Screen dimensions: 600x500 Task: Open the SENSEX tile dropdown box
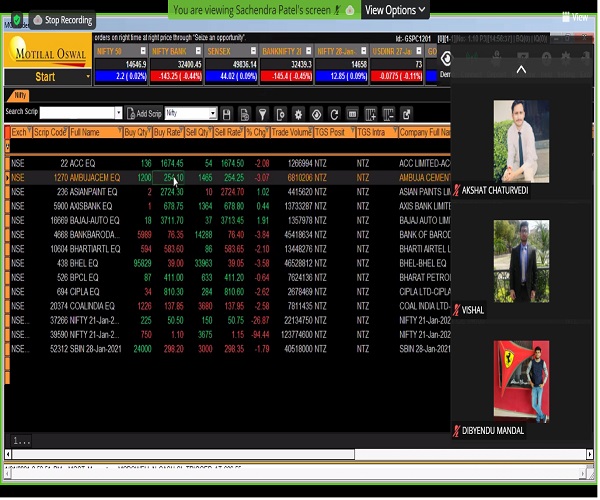pyautogui.click(x=254, y=51)
